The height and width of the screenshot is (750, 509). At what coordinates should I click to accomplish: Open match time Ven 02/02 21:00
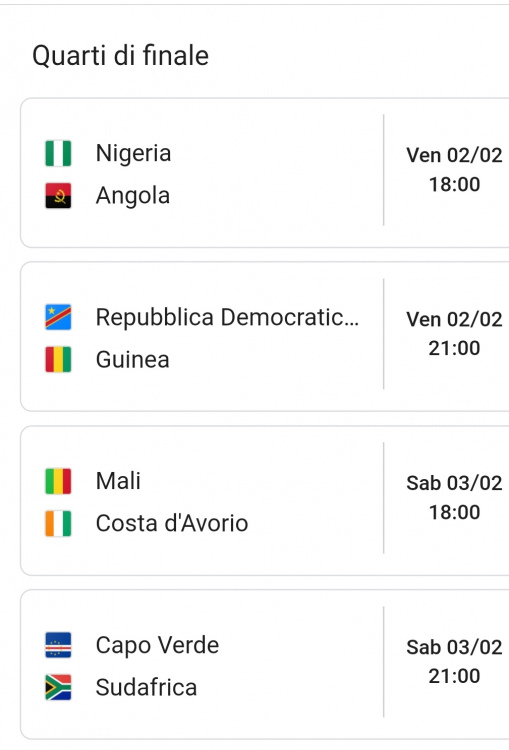pyautogui.click(x=454, y=334)
